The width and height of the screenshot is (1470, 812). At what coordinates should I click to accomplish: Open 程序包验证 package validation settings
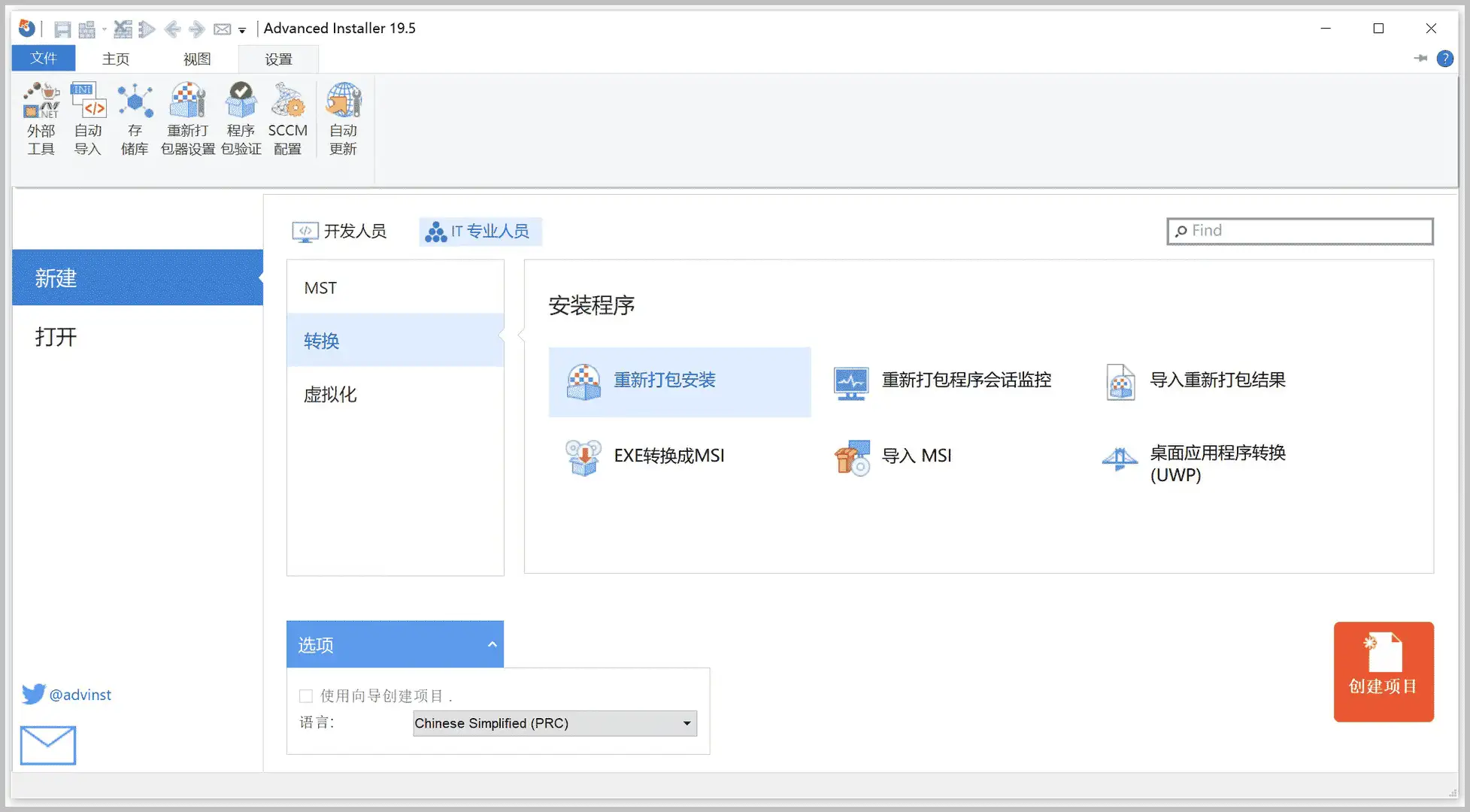click(241, 119)
